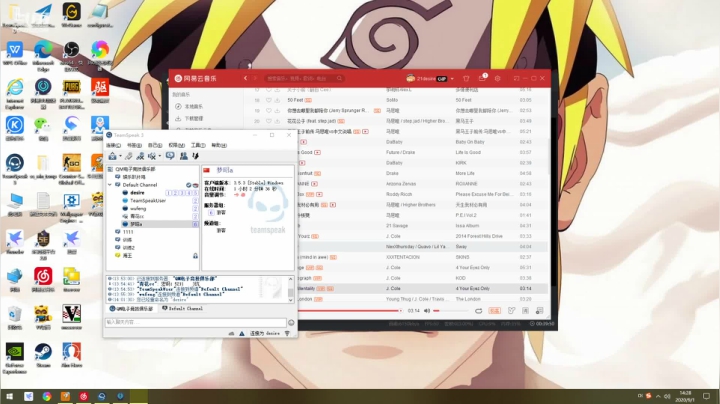Viewport: 720px width, 404px height.
Task: Click TeamSpeak chat bubble toolbar icon
Action: click(170, 156)
